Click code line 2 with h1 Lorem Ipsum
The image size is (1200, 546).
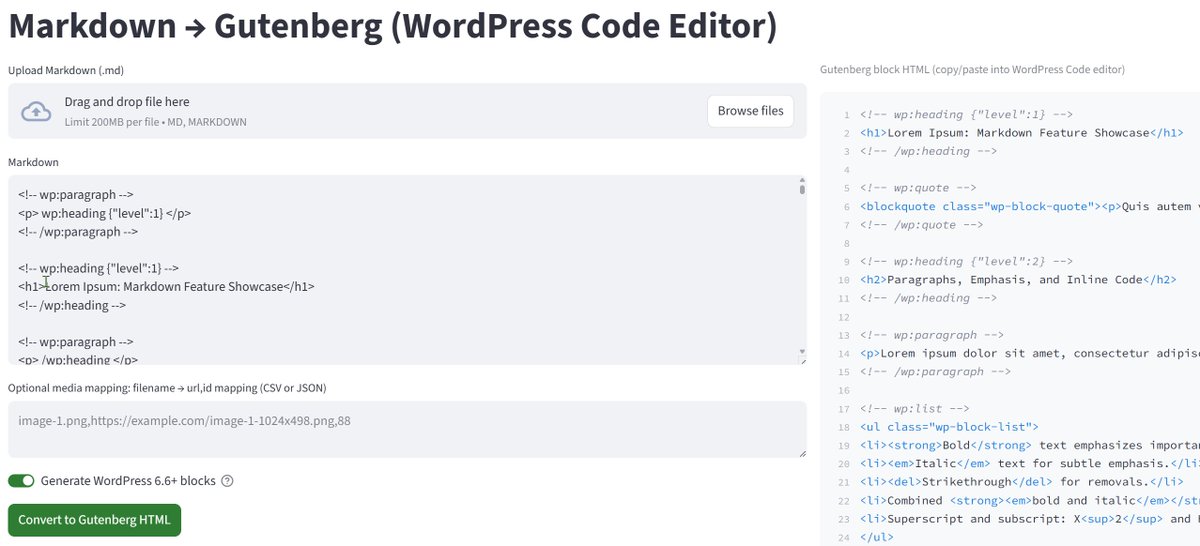pos(1022,133)
